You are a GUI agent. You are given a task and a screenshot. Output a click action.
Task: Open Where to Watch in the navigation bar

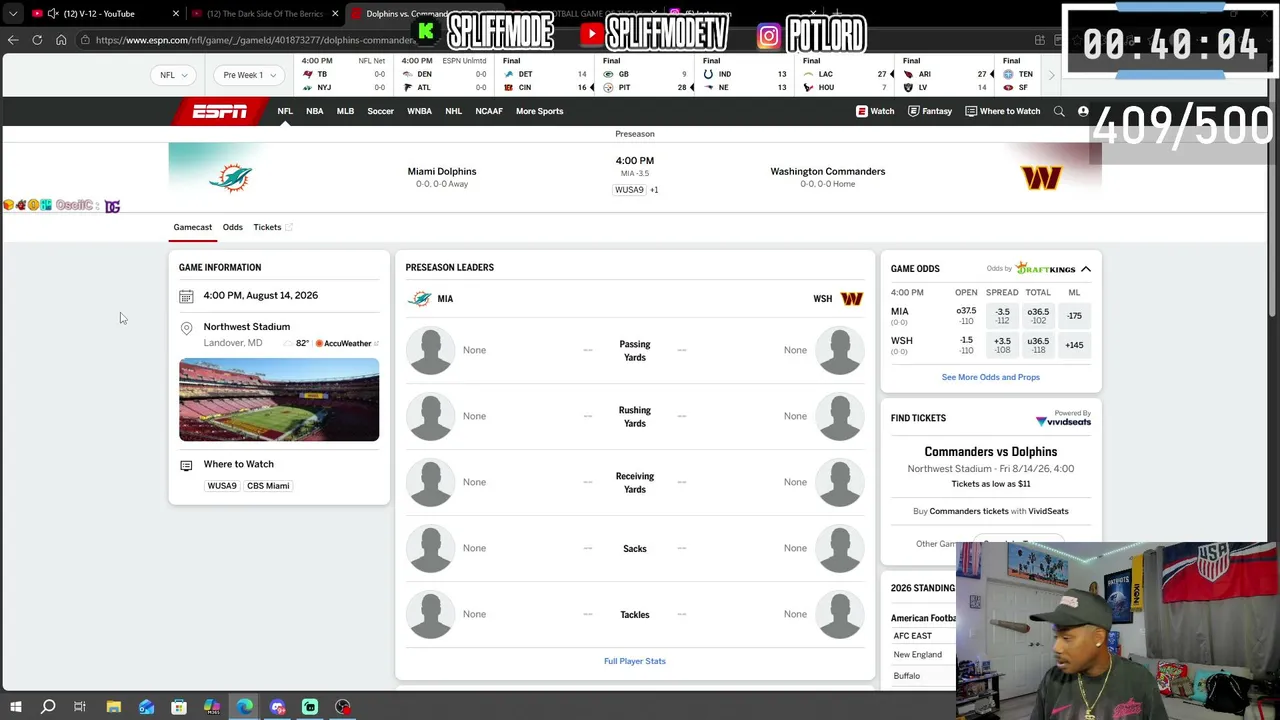[1003, 111]
